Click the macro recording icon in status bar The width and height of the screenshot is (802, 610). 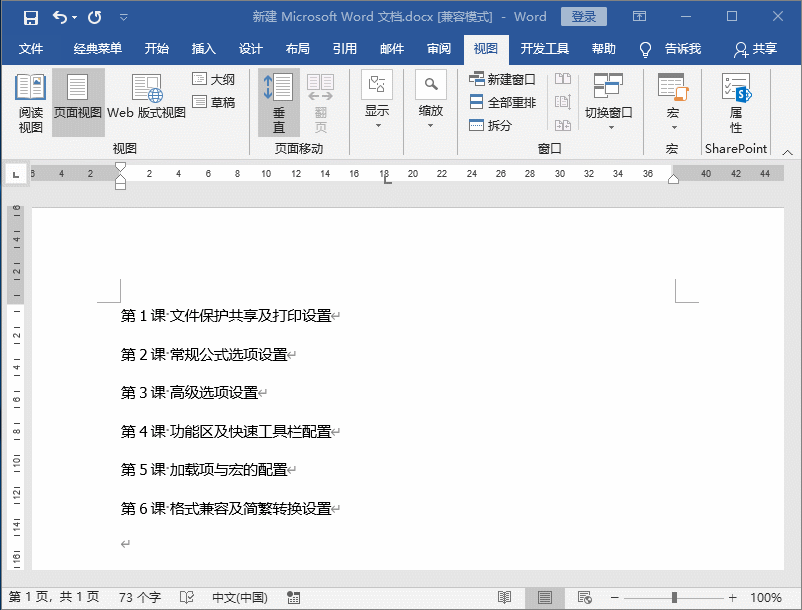click(294, 597)
